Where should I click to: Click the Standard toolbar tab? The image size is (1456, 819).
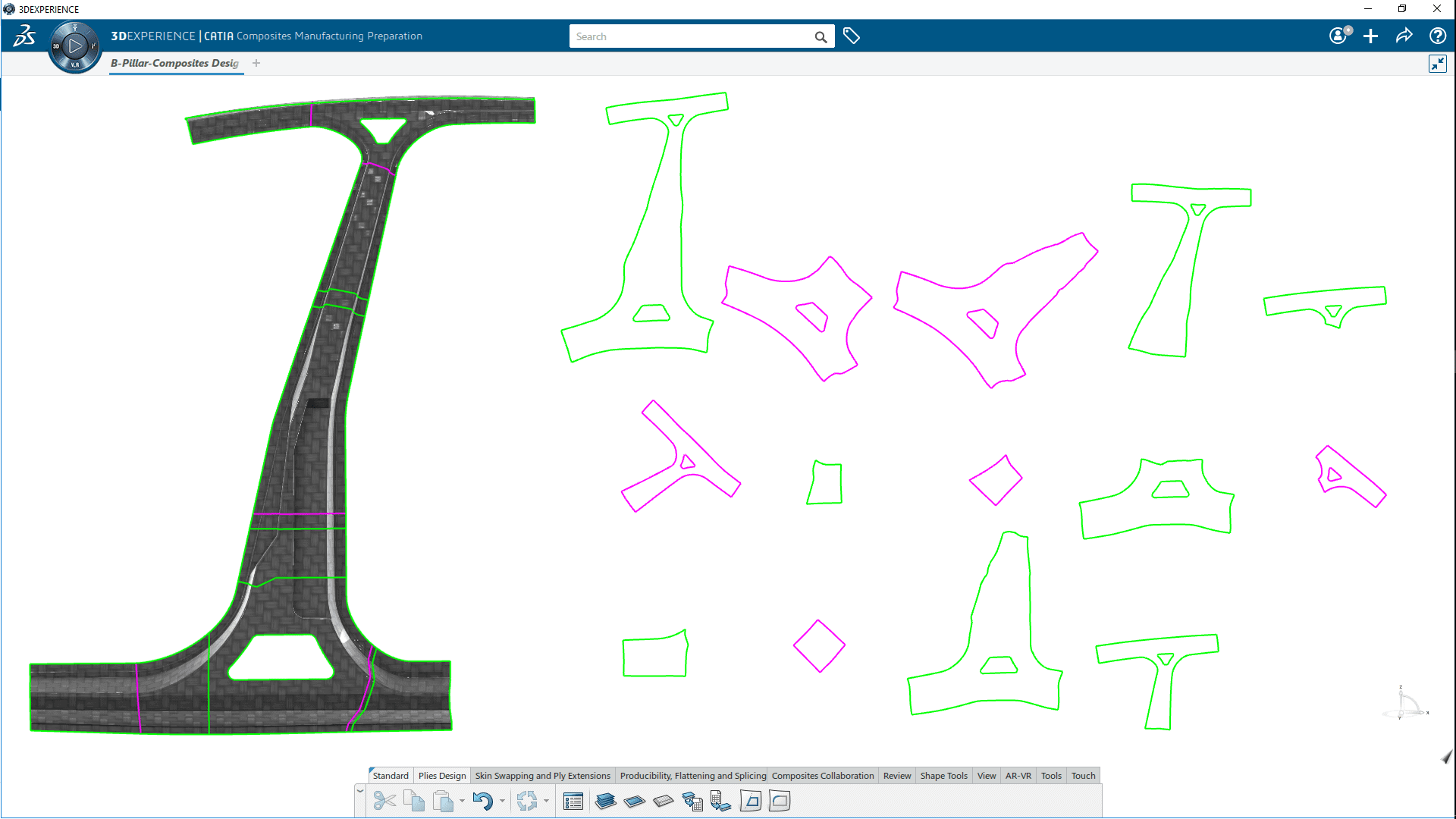click(390, 775)
